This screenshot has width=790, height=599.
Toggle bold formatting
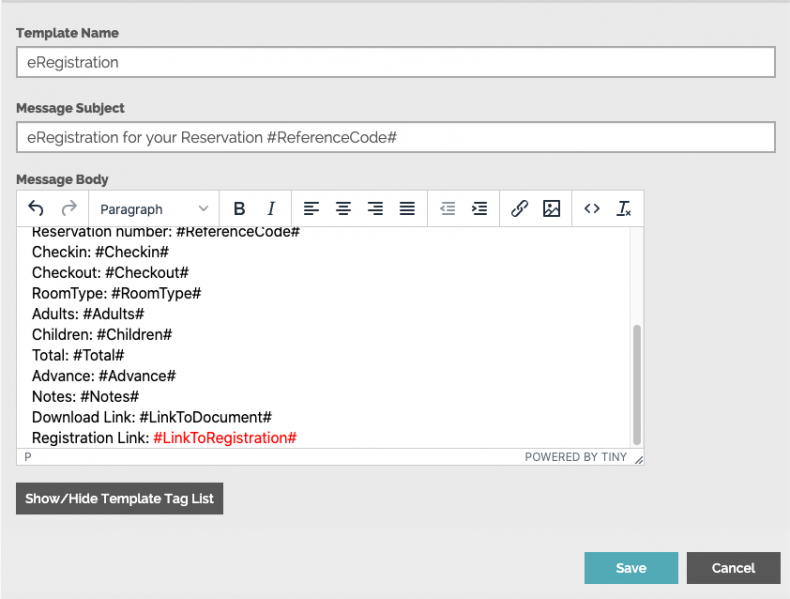[x=239, y=209]
